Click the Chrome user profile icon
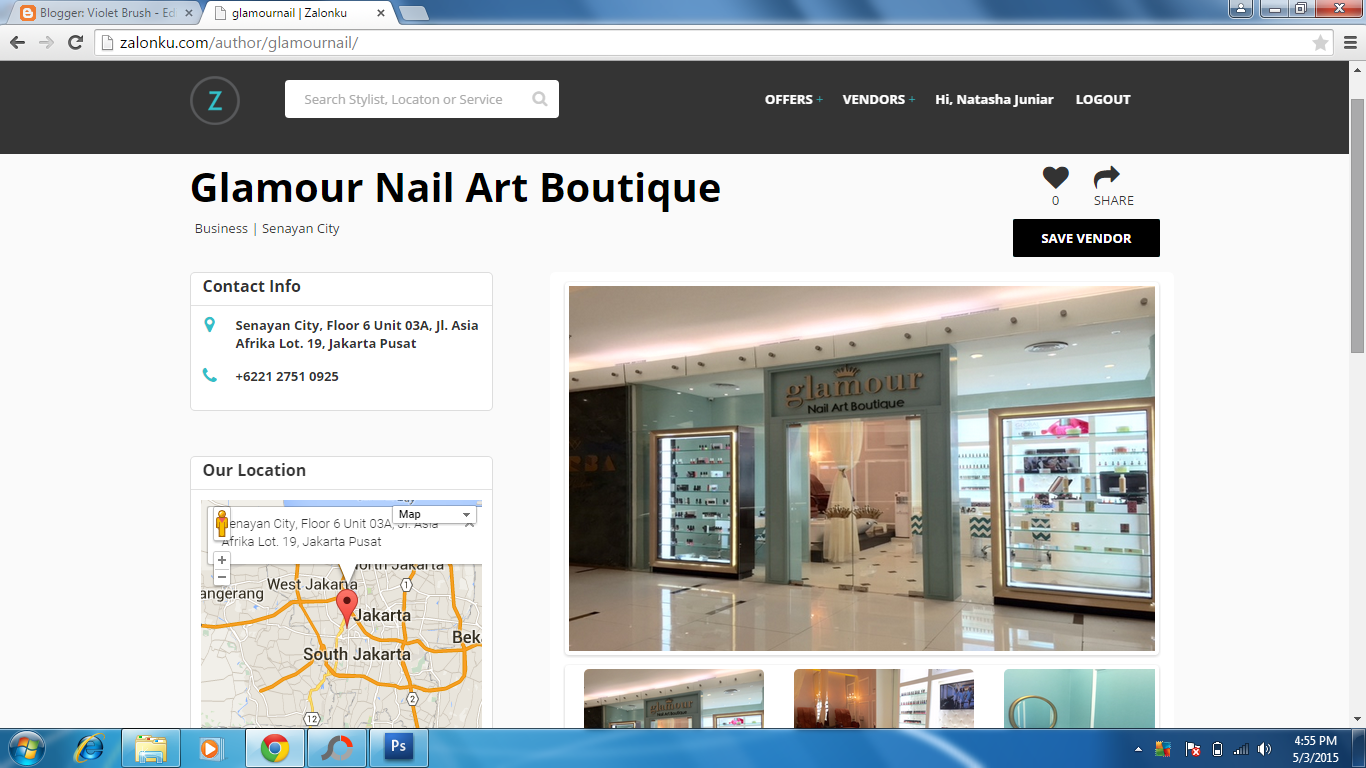 click(x=1240, y=9)
